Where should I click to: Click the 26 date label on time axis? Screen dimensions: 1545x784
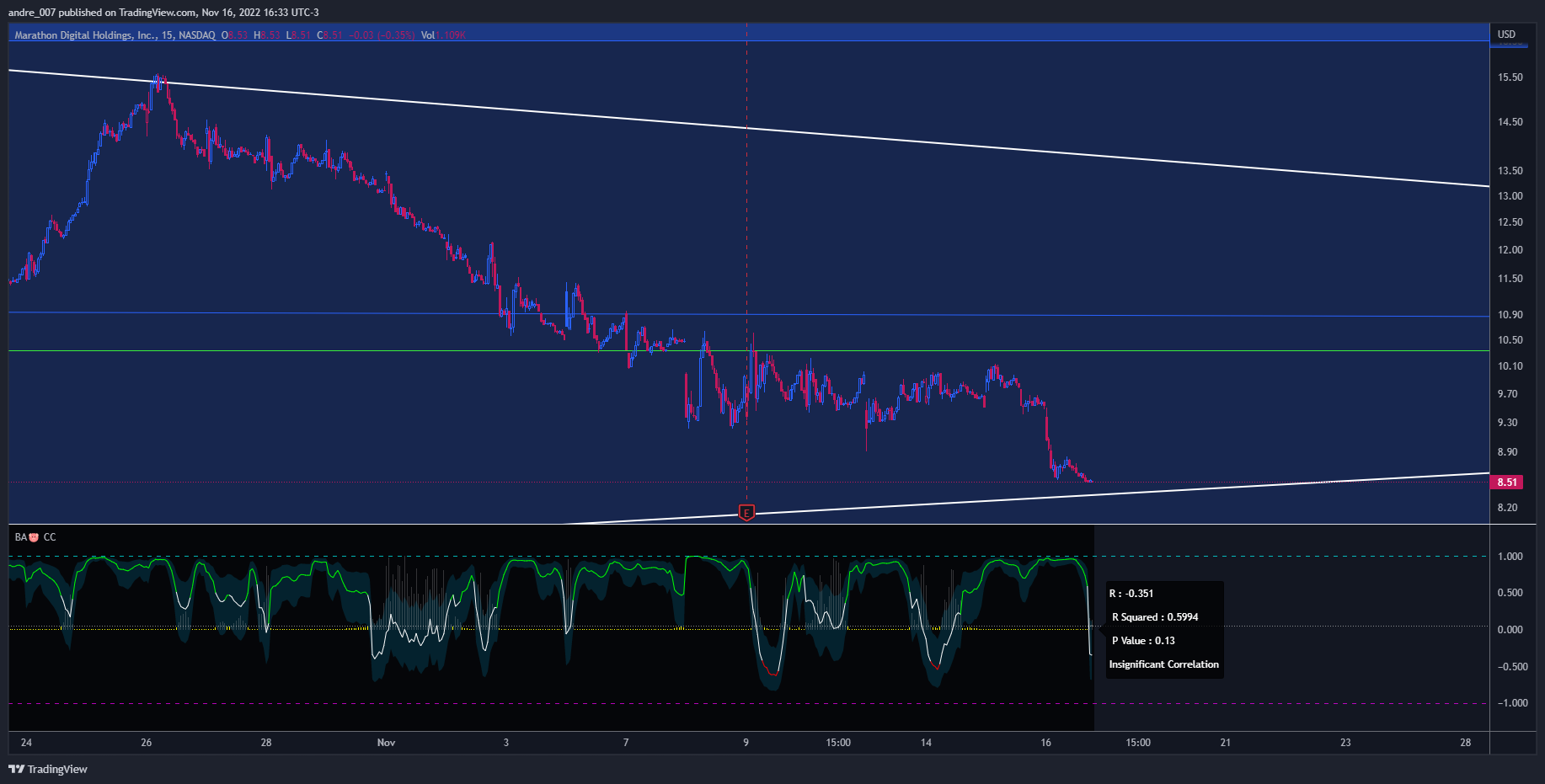tap(147, 743)
